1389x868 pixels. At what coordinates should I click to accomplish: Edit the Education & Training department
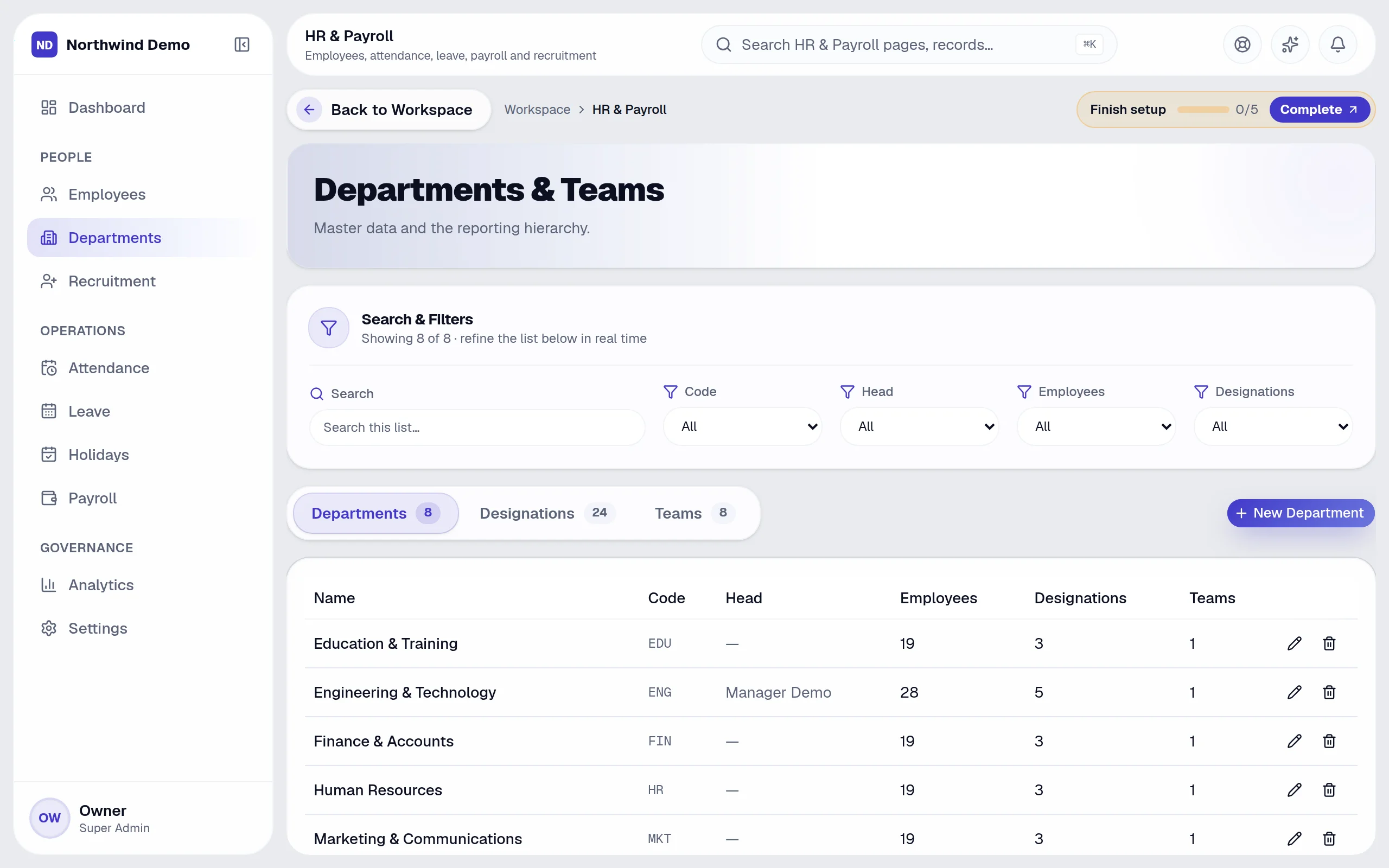click(x=1294, y=643)
